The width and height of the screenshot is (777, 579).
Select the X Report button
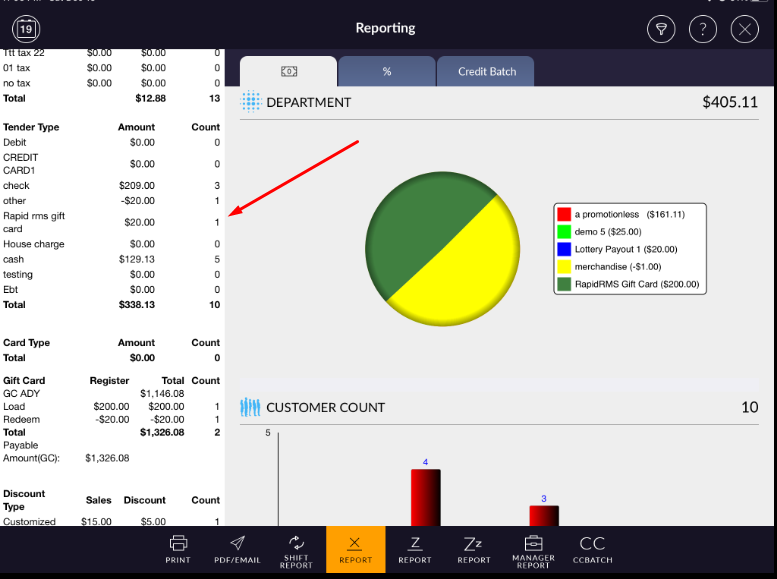355,549
